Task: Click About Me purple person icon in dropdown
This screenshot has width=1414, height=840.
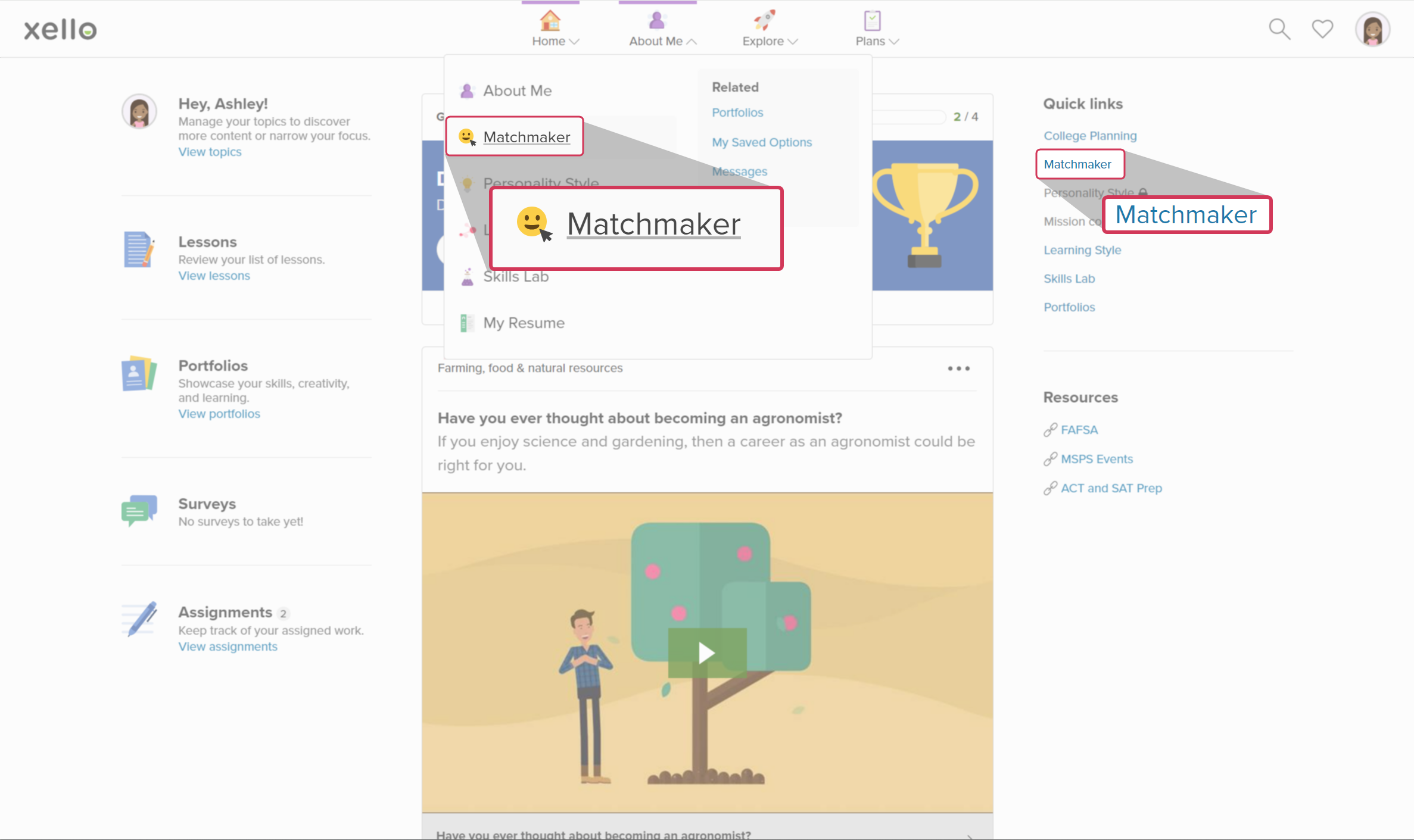Action: tap(468, 90)
